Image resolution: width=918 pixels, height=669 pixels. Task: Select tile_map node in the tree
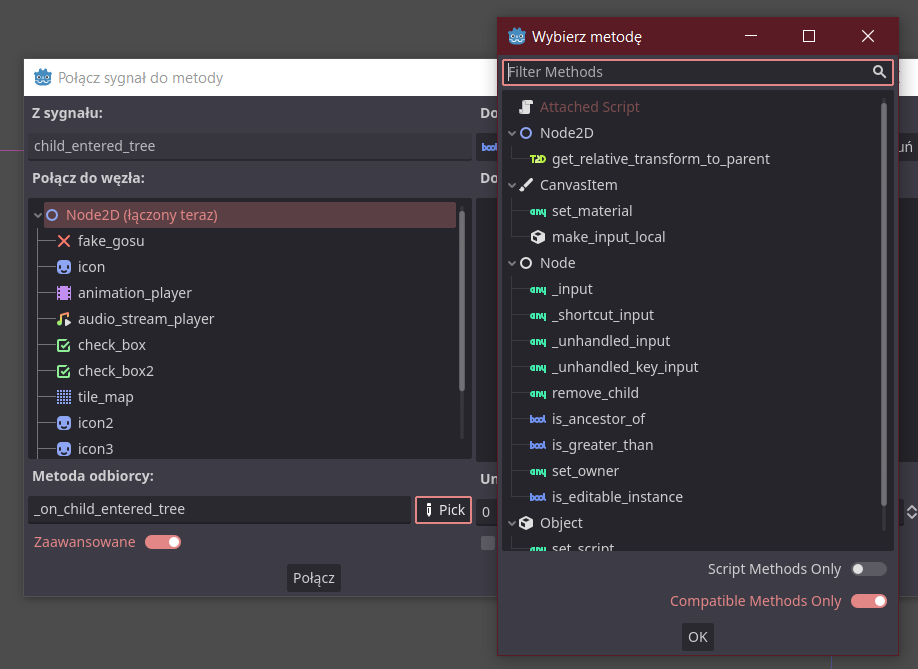(105, 397)
